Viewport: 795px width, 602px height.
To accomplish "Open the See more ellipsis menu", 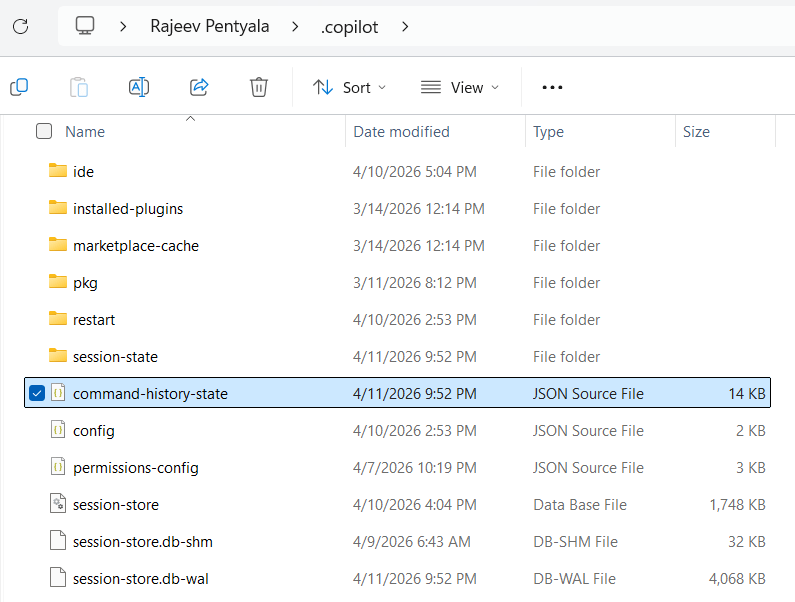I will [x=552, y=87].
